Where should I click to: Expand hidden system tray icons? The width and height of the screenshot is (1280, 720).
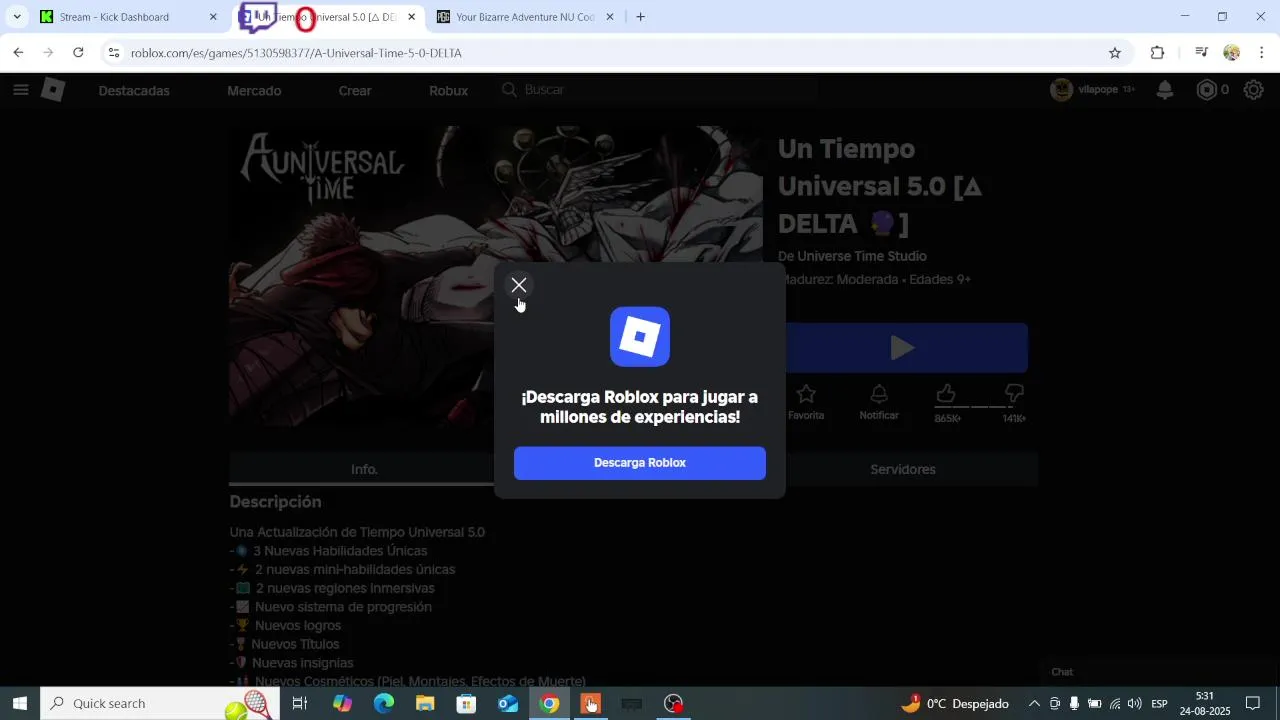[x=1034, y=704]
